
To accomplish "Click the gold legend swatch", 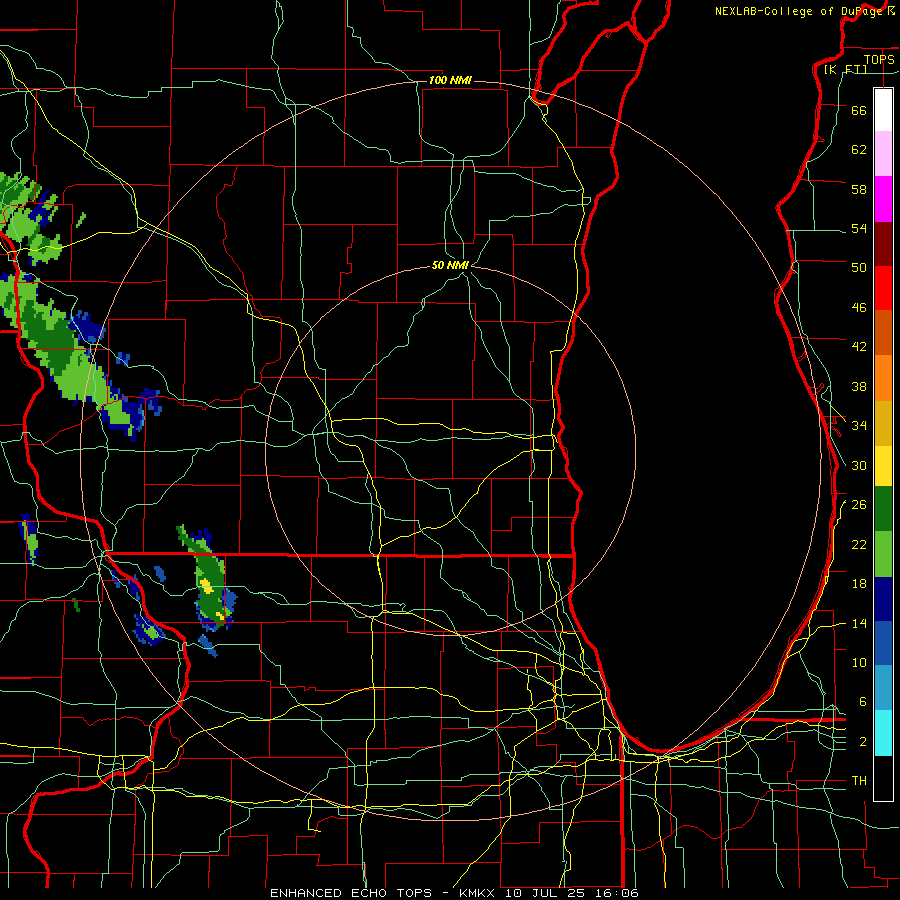I will (x=883, y=423).
